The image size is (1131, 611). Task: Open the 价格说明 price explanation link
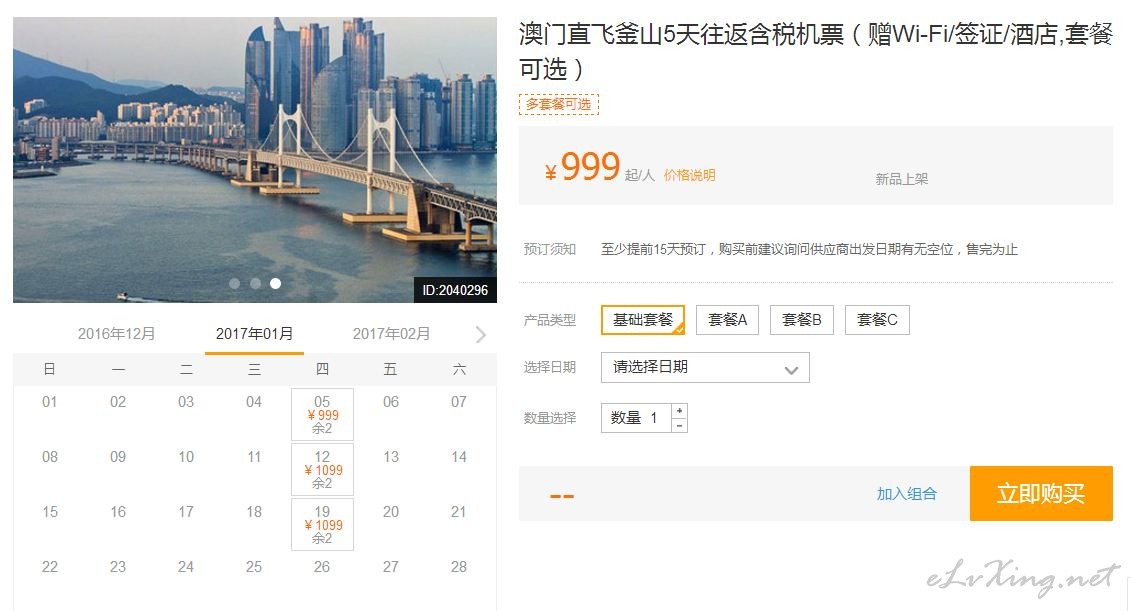(690, 175)
